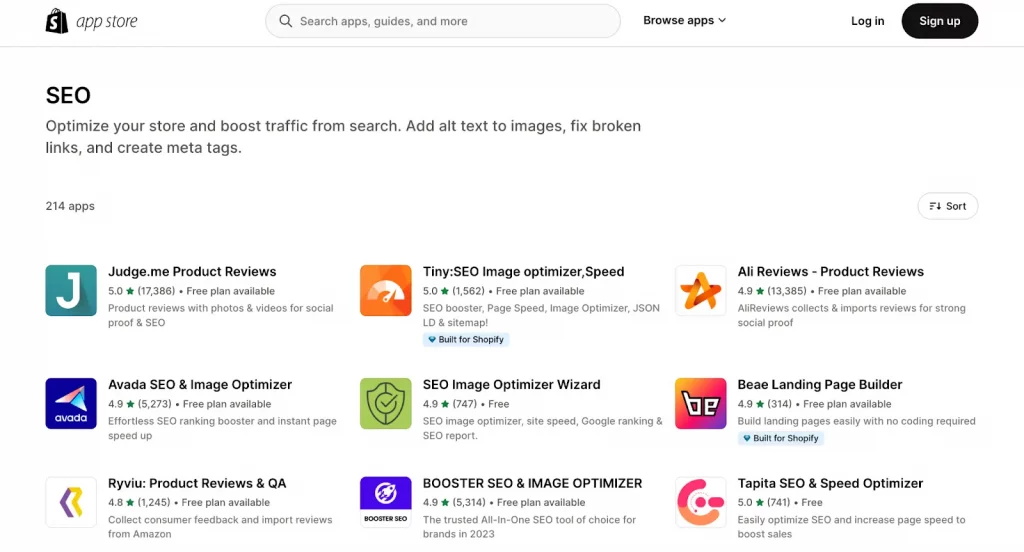Viewport: 1024px width, 552px height.
Task: Click 'Build landing pages easily' description
Action: [x=856, y=421]
